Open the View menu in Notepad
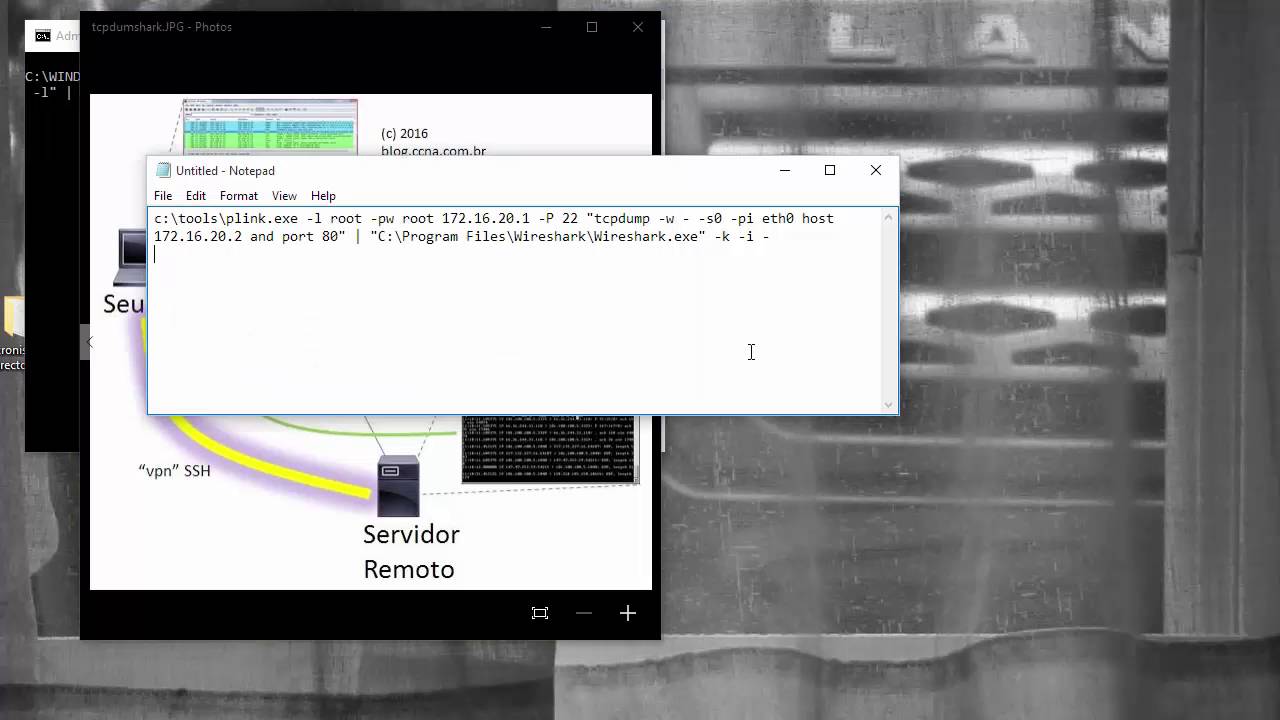Screen dimensions: 1280x720 click(x=284, y=196)
